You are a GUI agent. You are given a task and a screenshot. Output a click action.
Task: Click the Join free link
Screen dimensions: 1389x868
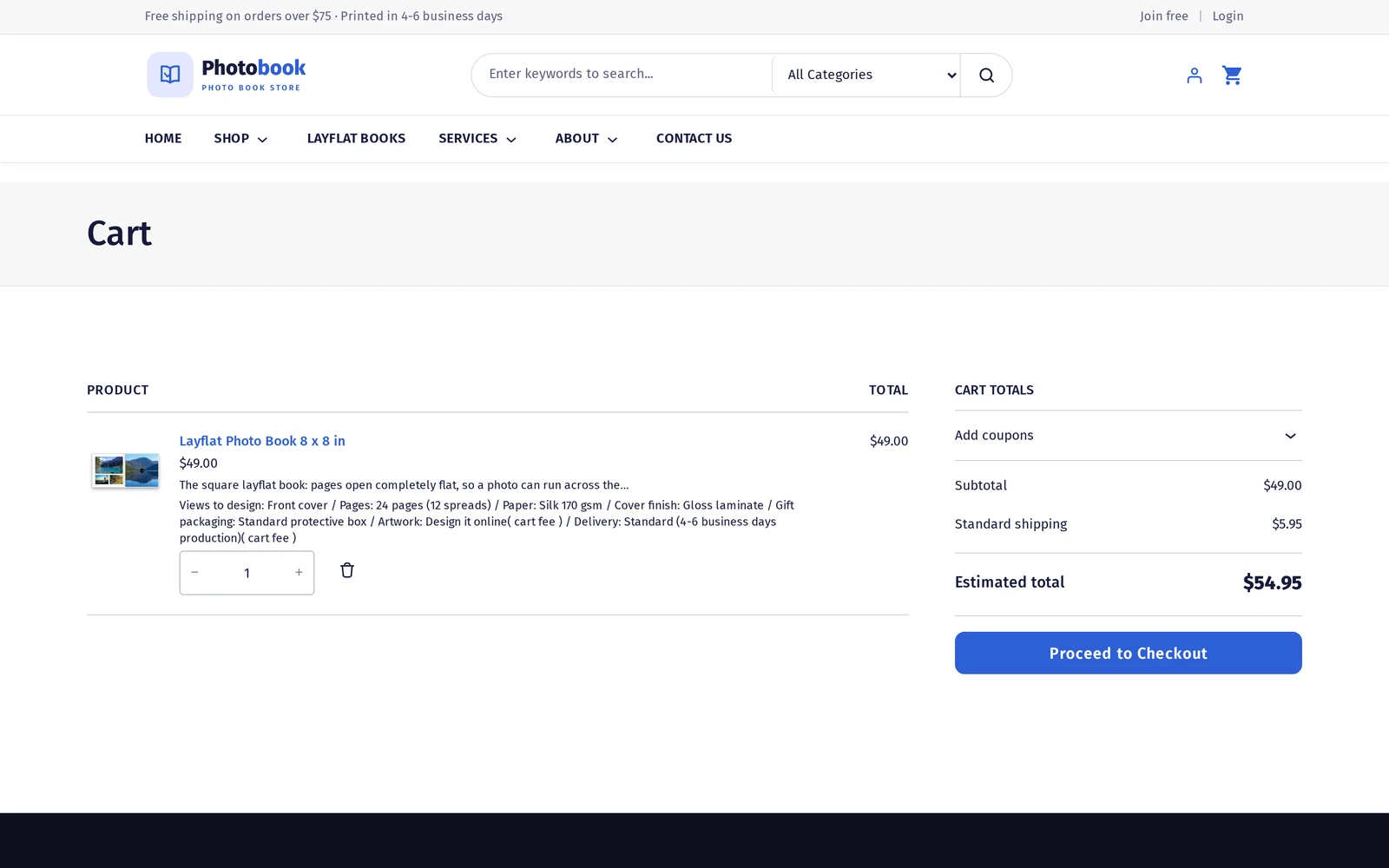[1163, 16]
